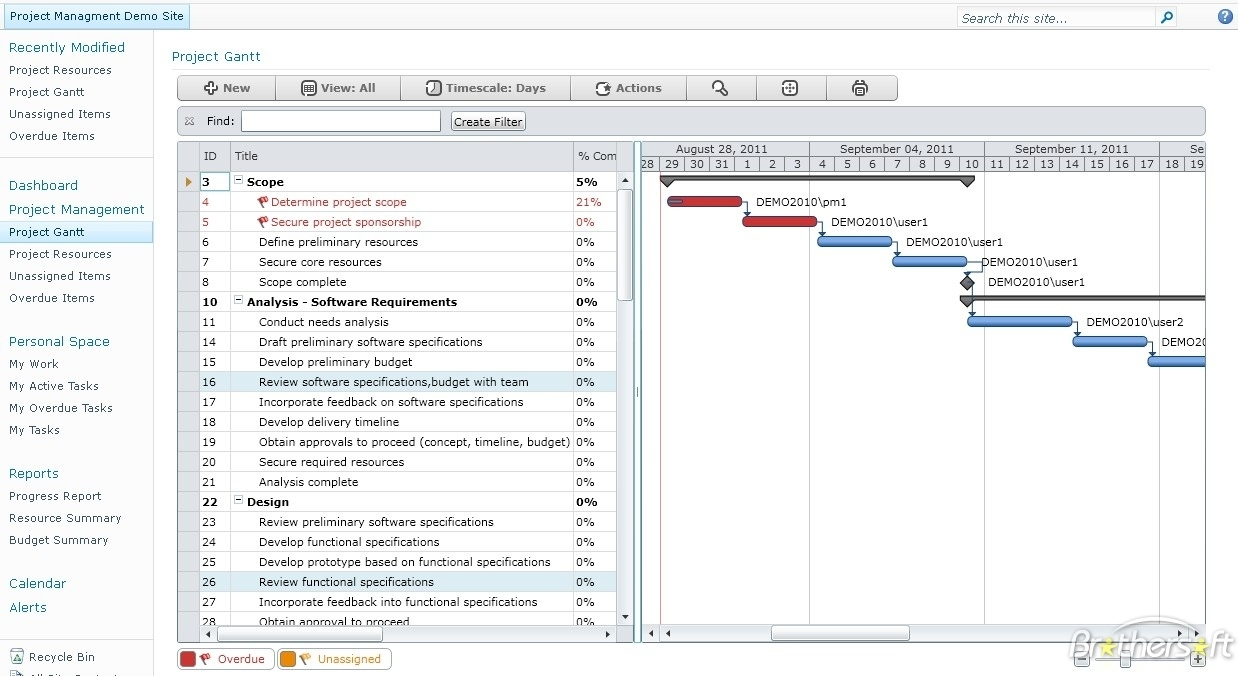Click the print icon in the Gantt toolbar
The image size is (1238, 676).
click(860, 88)
